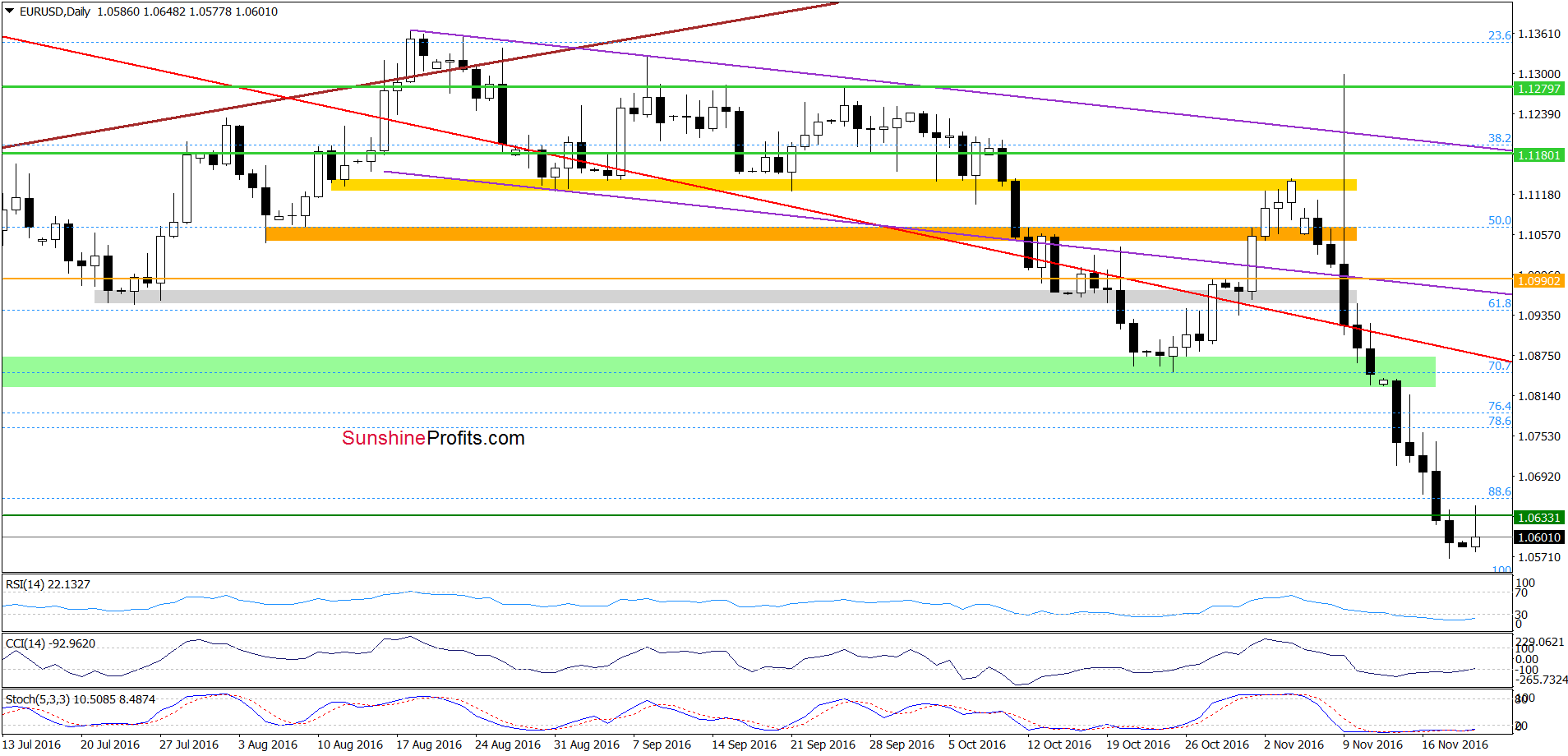The height and width of the screenshot is (756, 1568).
Task: Click the 78.6 Fibonacci level label
Action: tap(1500, 422)
